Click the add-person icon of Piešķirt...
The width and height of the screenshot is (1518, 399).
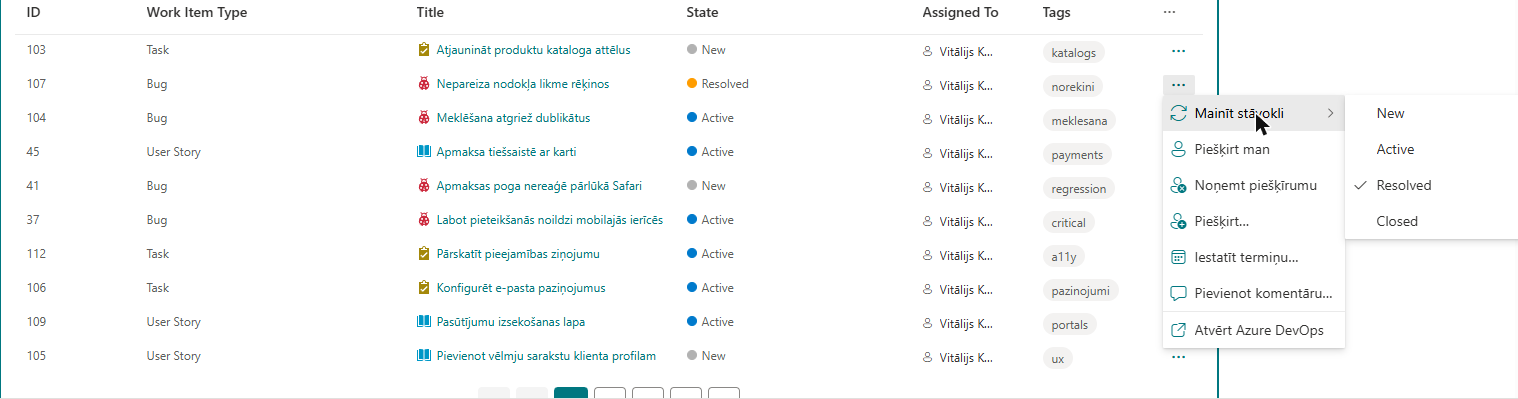pos(1178,221)
